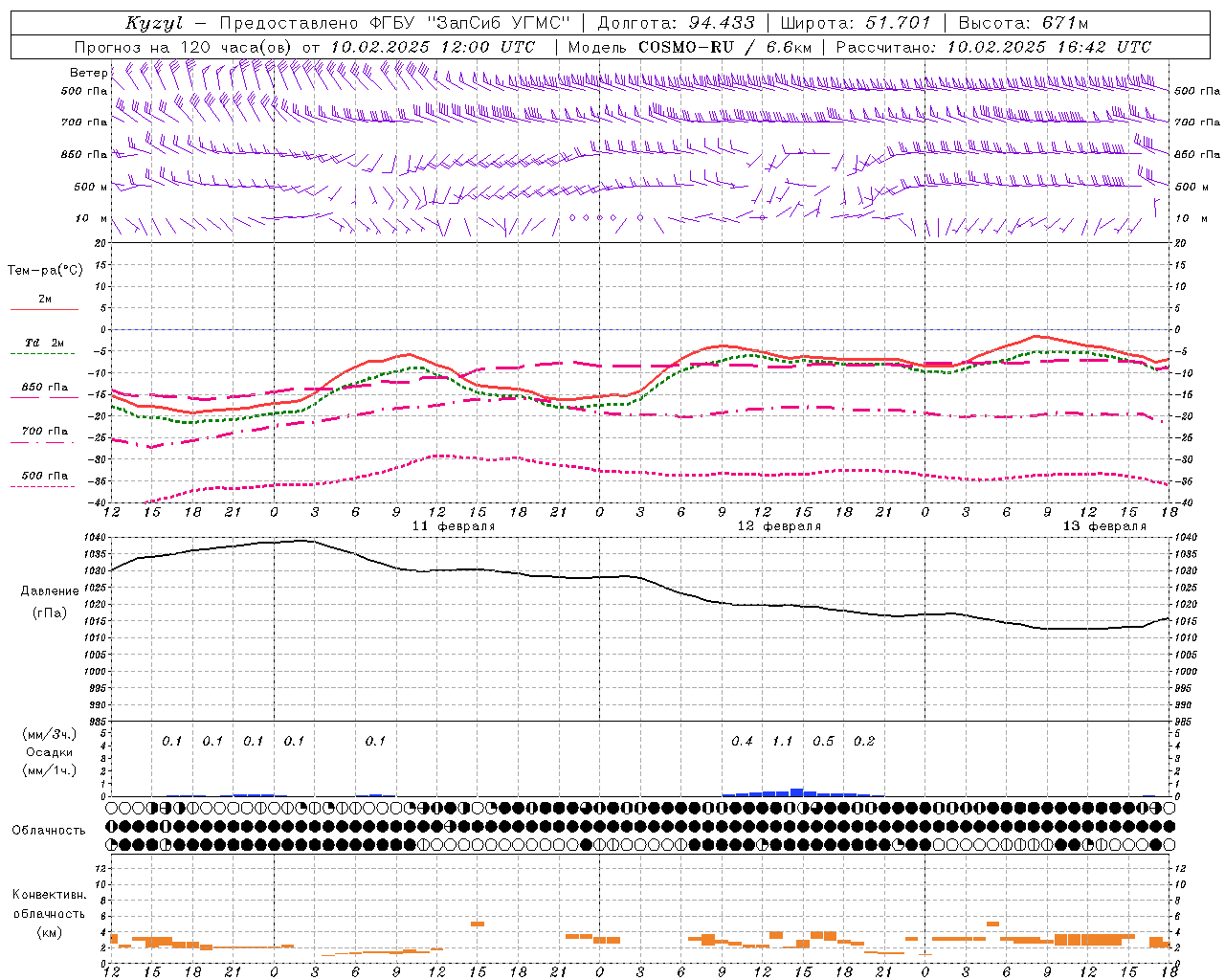Image resolution: width=1225 pixels, height=980 pixels.
Task: Click the 1.1 precipitation value
Action: pyautogui.click(x=783, y=742)
